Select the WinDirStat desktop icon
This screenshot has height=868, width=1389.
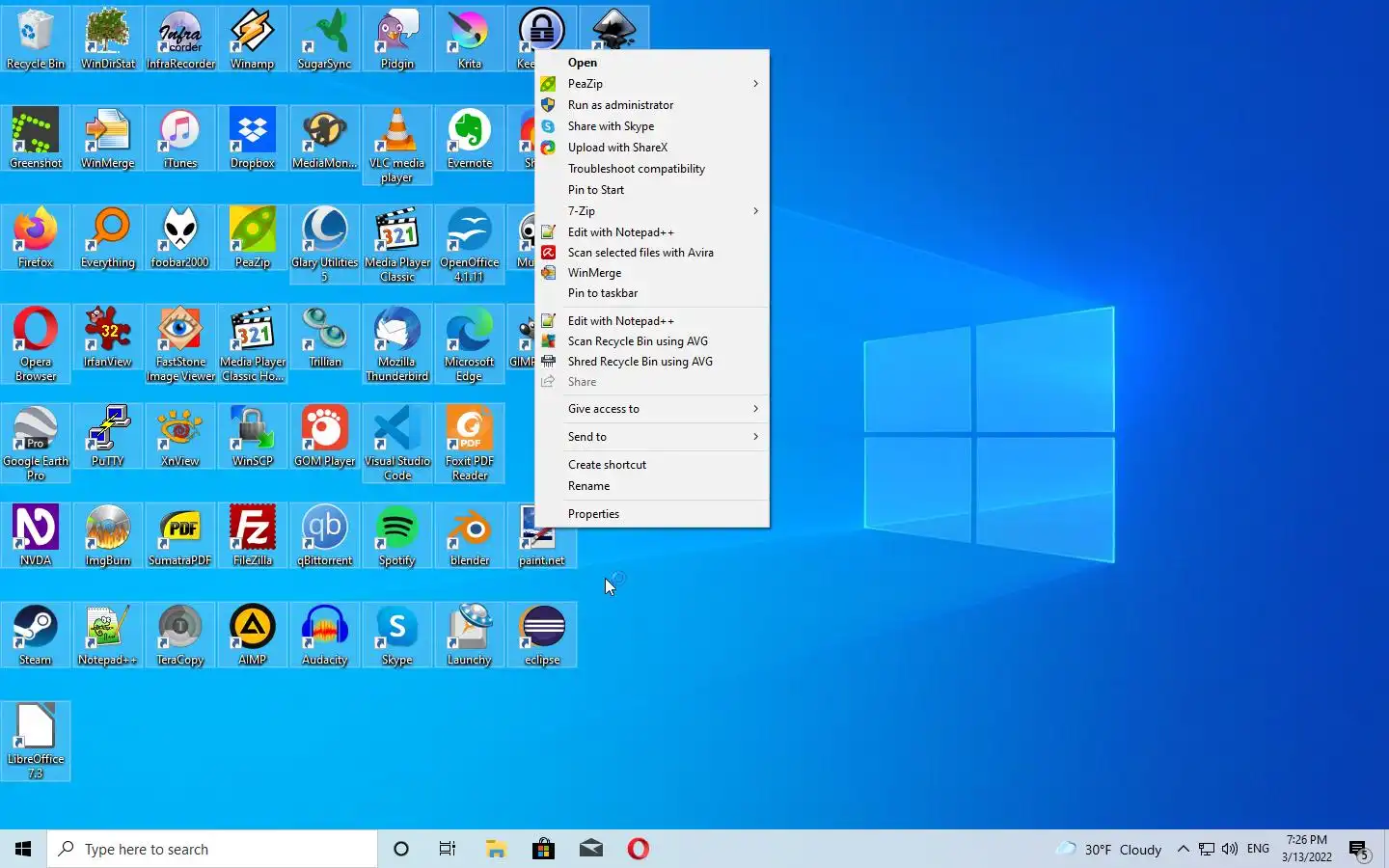click(x=108, y=40)
